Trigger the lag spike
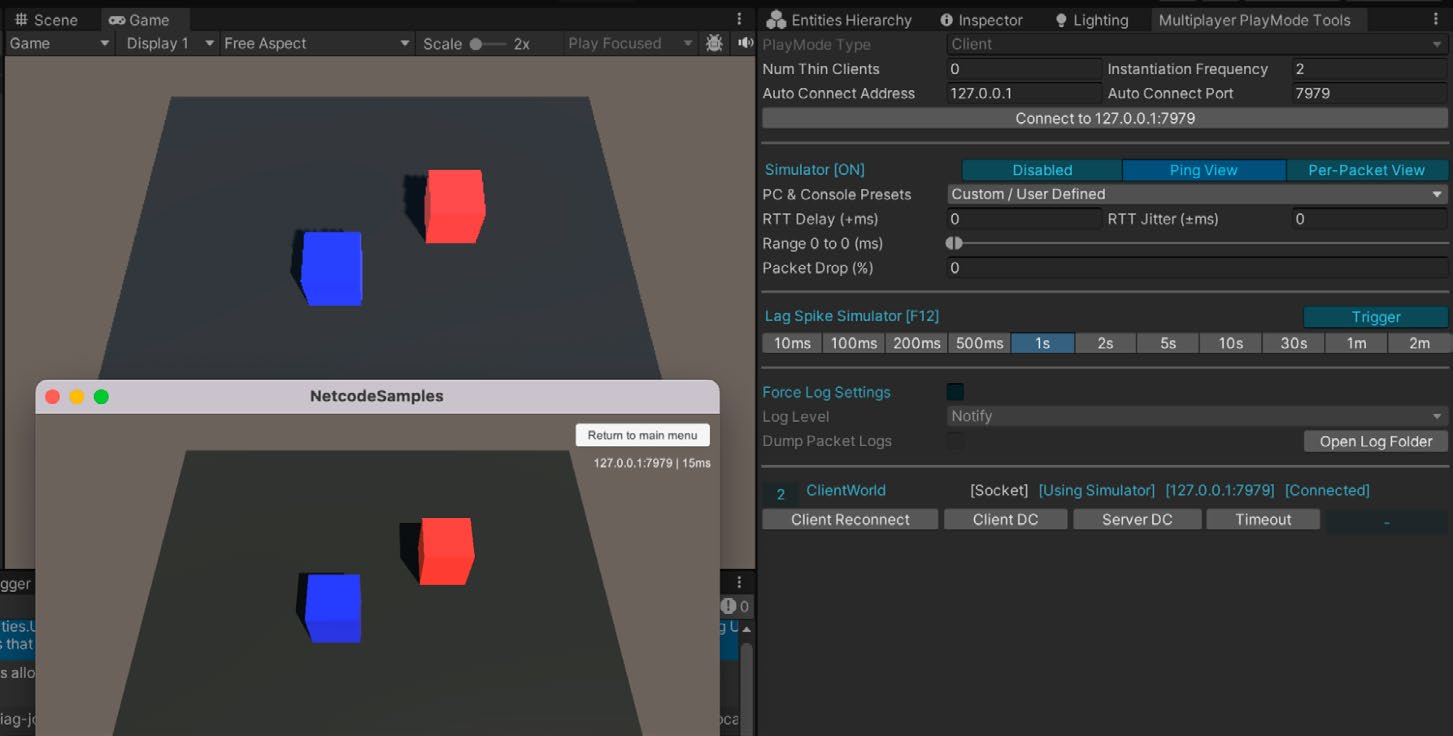Screen dimensions: 1453x736 tap(1376, 317)
